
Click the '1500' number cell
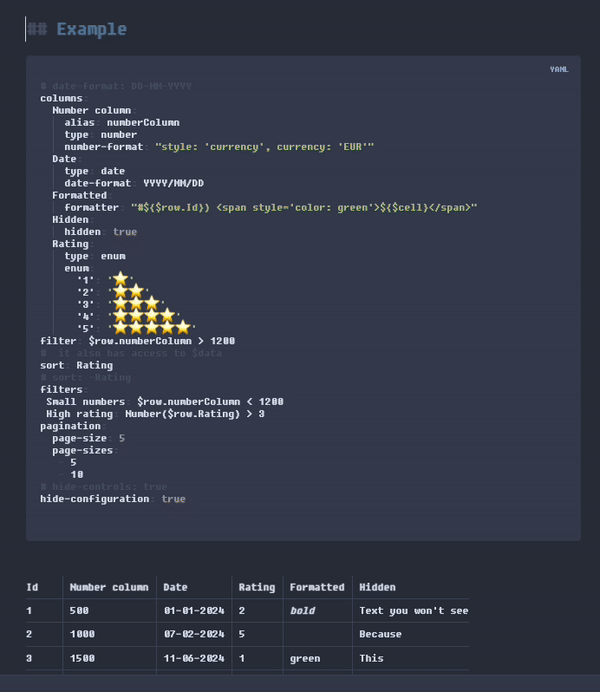(x=82, y=658)
